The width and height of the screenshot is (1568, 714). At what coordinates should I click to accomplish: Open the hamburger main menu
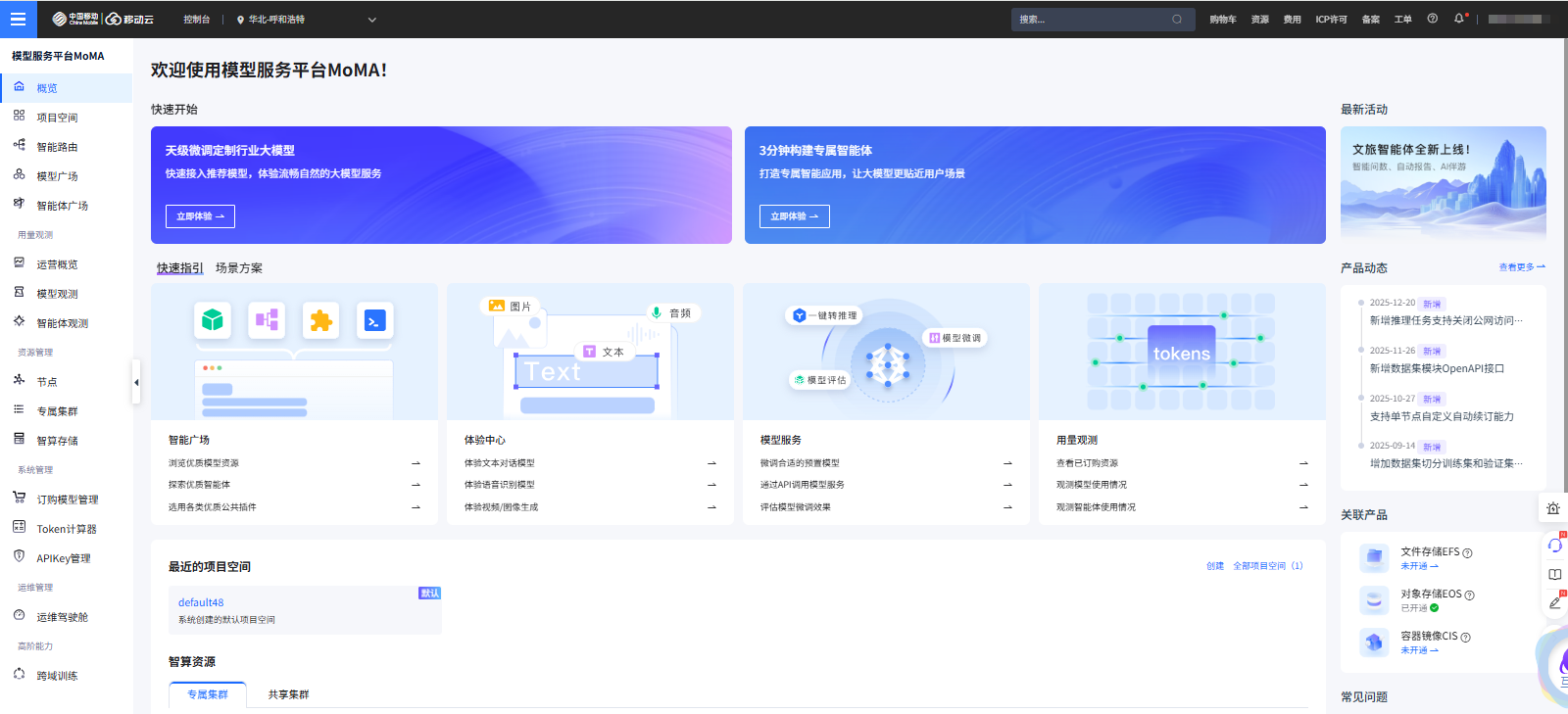pos(18,19)
